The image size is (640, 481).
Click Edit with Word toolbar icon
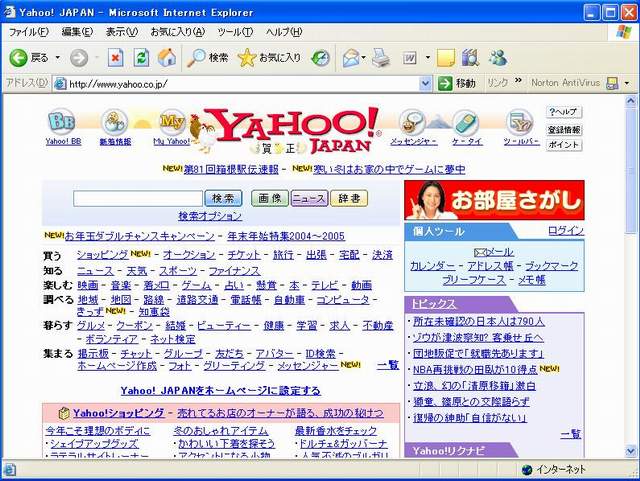(x=409, y=58)
